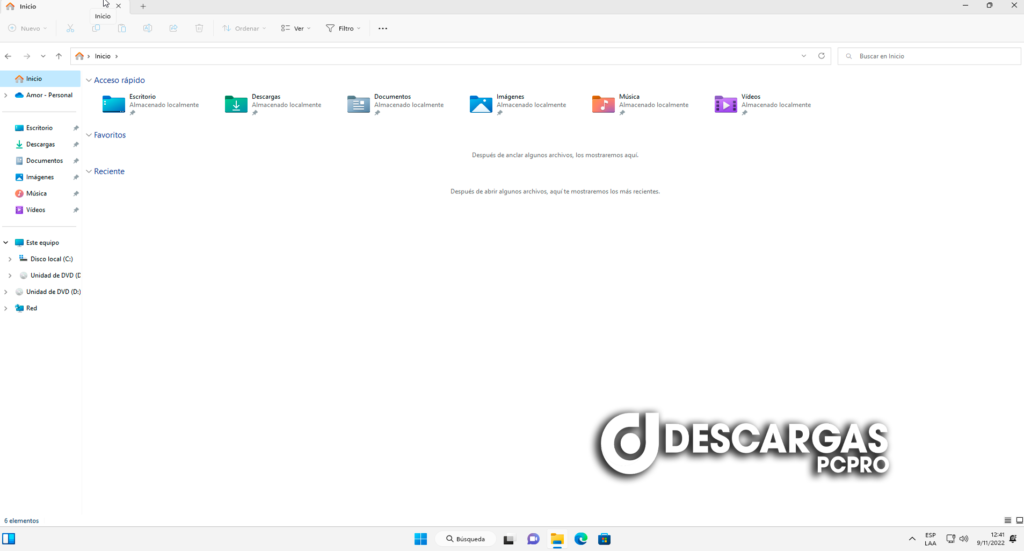
Task: Collapse the Acceso rápido section
Action: [x=88, y=80]
